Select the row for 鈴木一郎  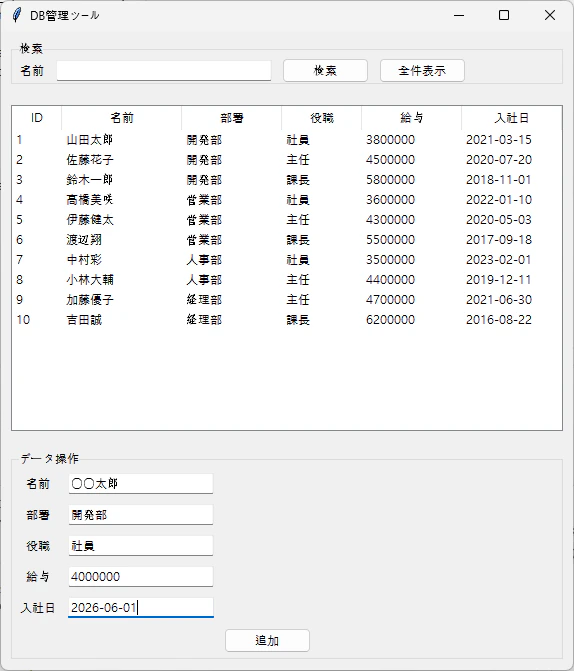287,180
